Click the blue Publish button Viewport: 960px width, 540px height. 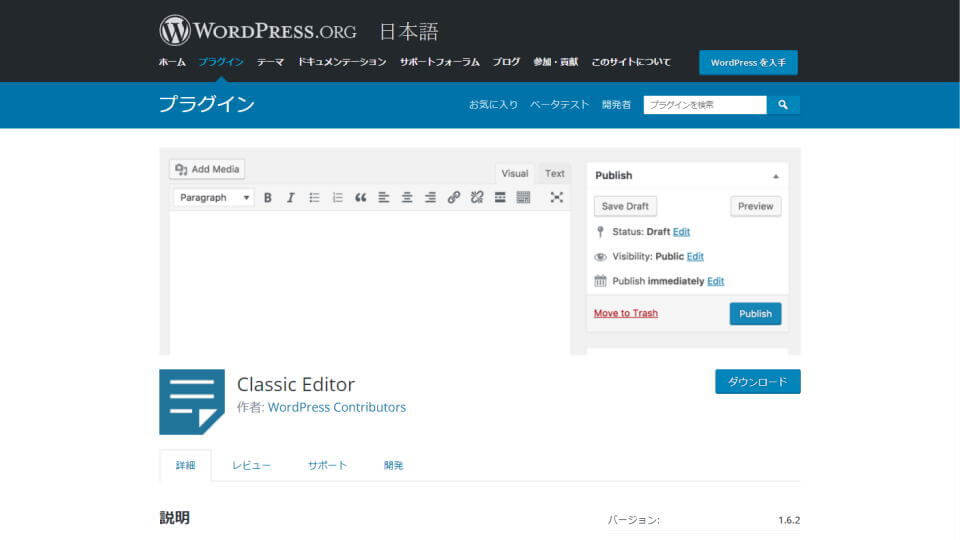756,313
